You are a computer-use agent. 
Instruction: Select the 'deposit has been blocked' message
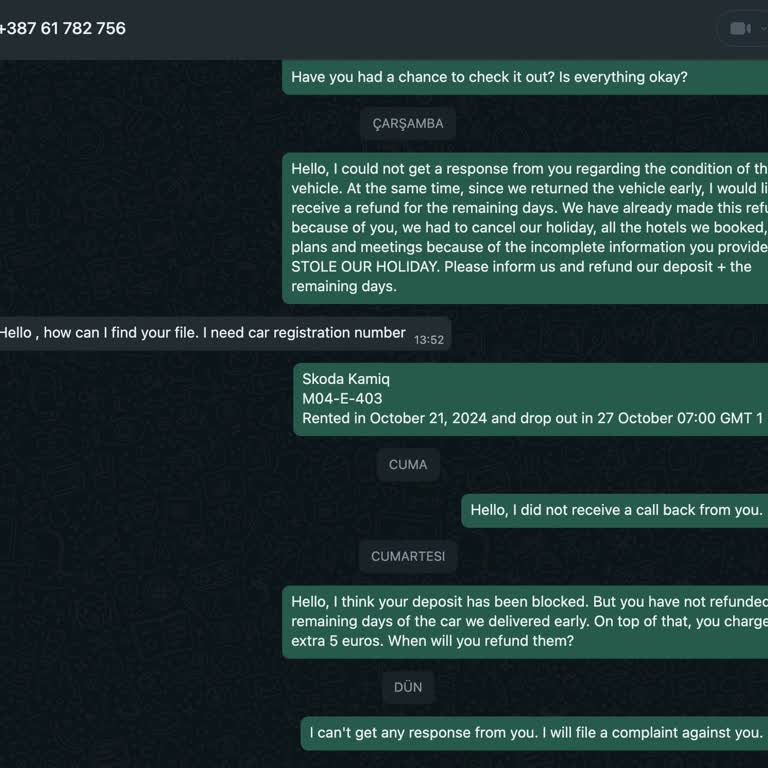coord(525,621)
